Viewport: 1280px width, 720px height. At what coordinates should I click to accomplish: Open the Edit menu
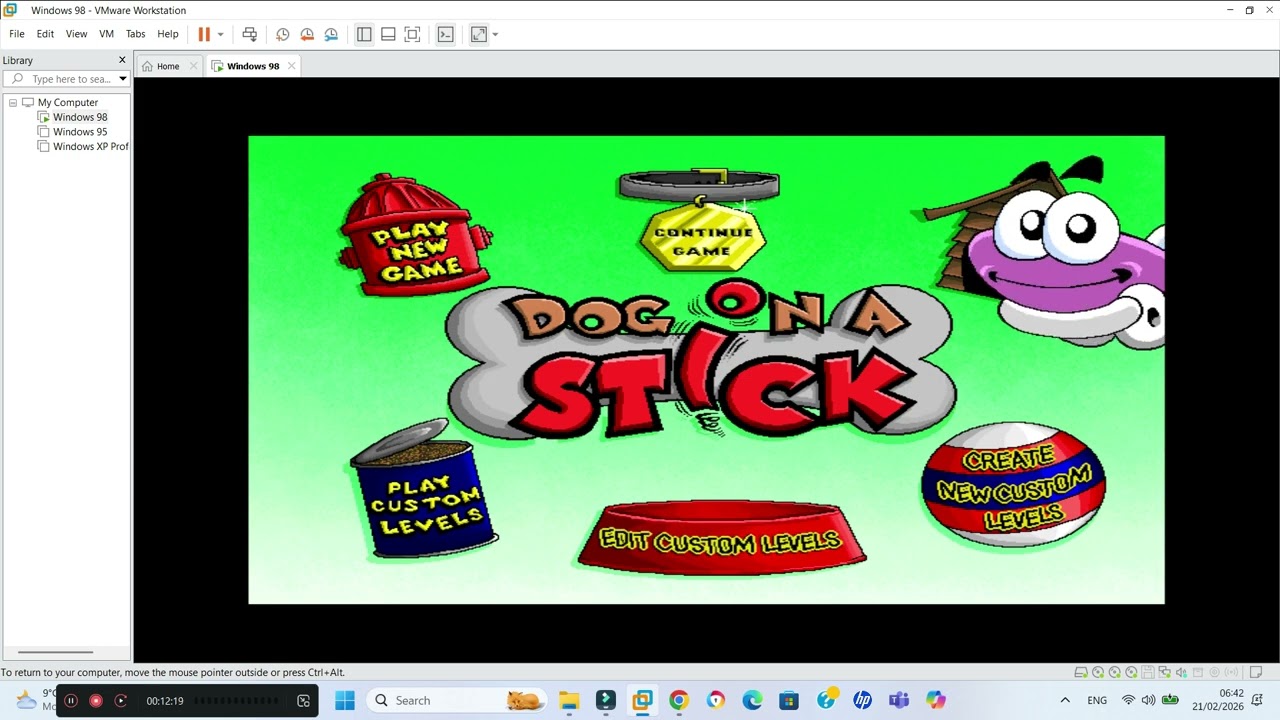[45, 34]
